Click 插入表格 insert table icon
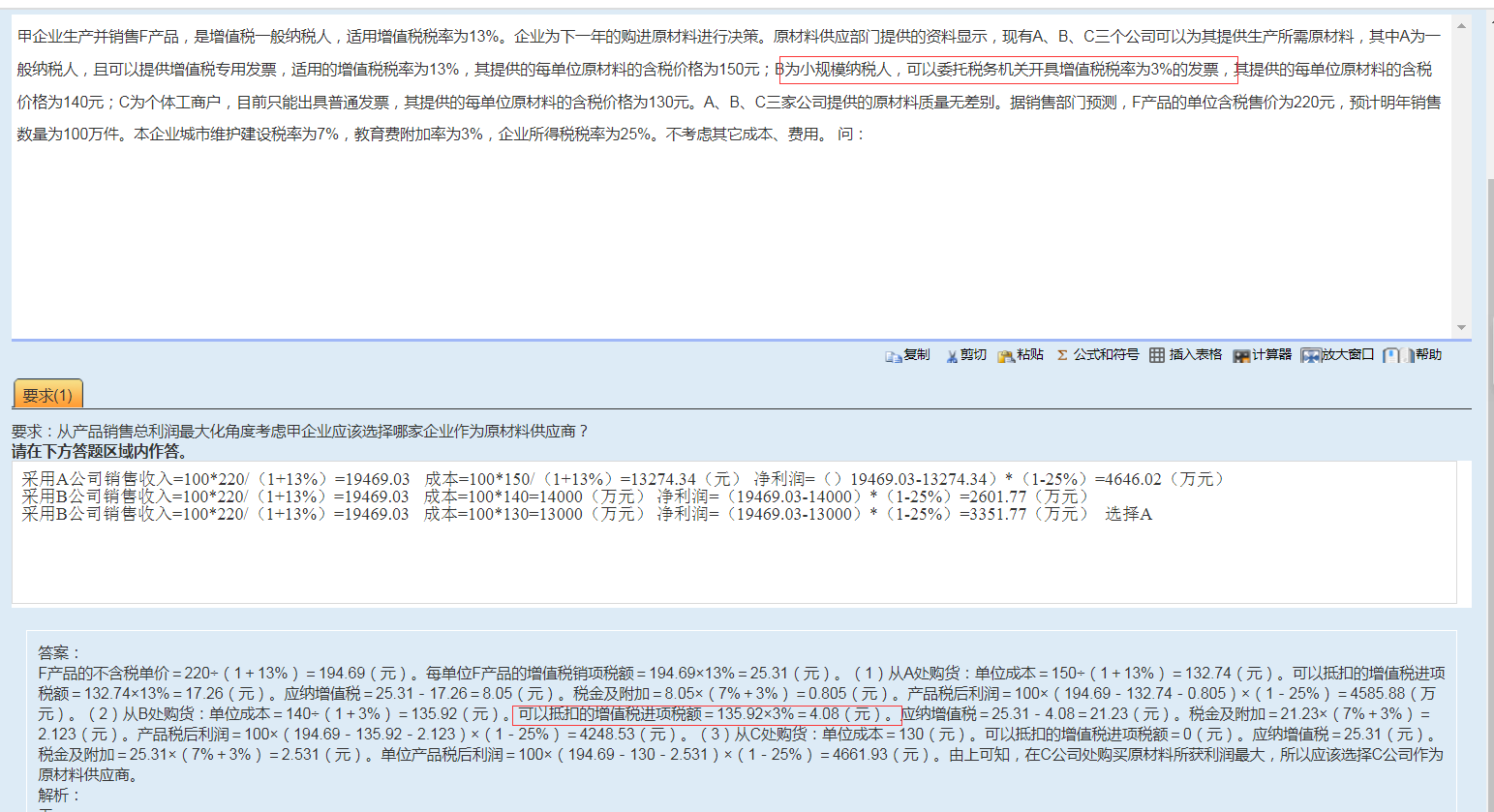The image size is (1494, 812). [1157, 355]
